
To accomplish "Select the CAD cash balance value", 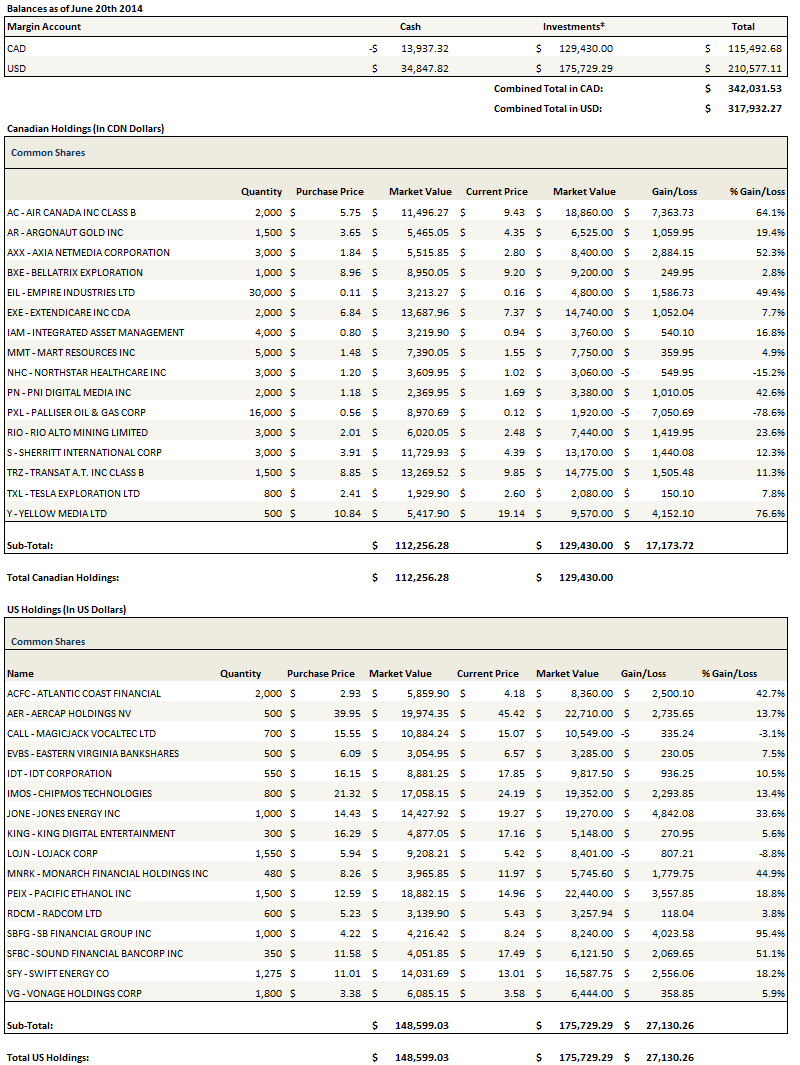I will pyautogui.click(x=425, y=48).
